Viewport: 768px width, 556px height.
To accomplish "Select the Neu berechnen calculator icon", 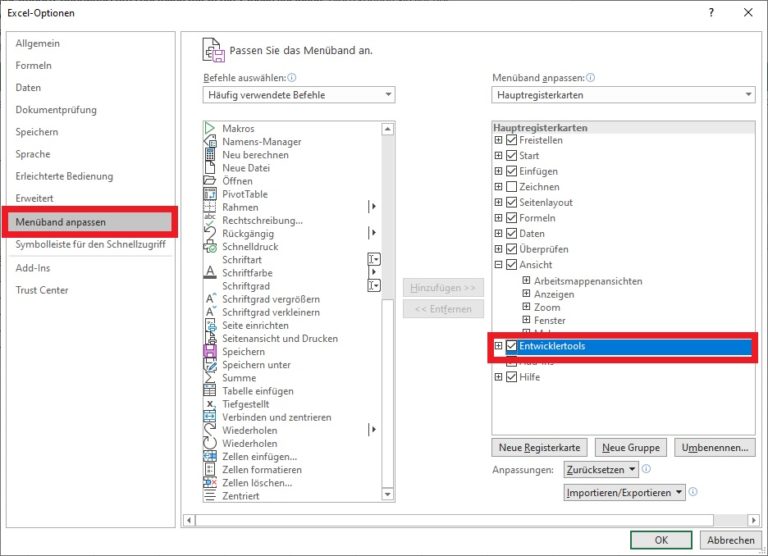I will (x=210, y=154).
